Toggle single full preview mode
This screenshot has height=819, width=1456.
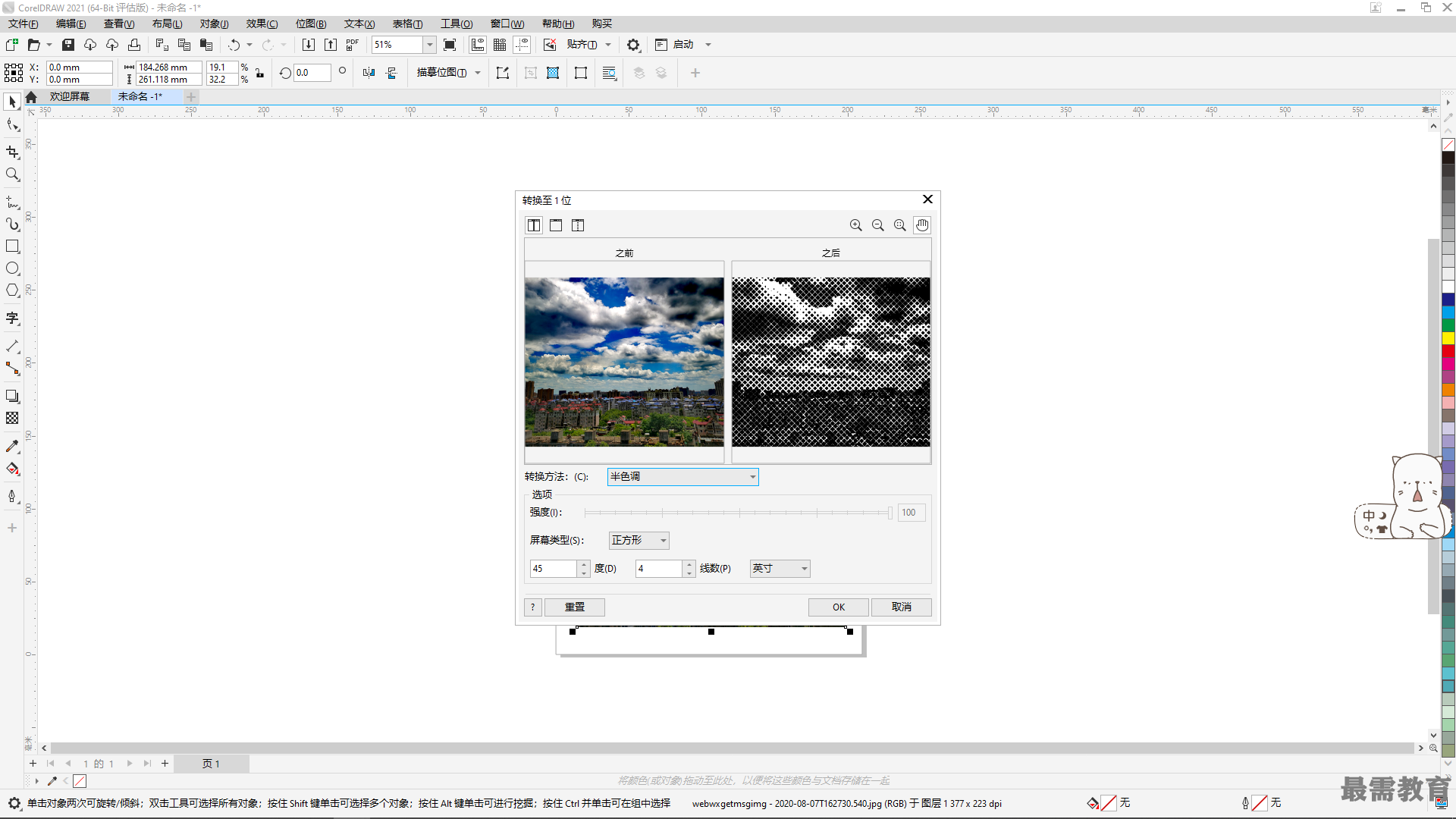[x=556, y=225]
